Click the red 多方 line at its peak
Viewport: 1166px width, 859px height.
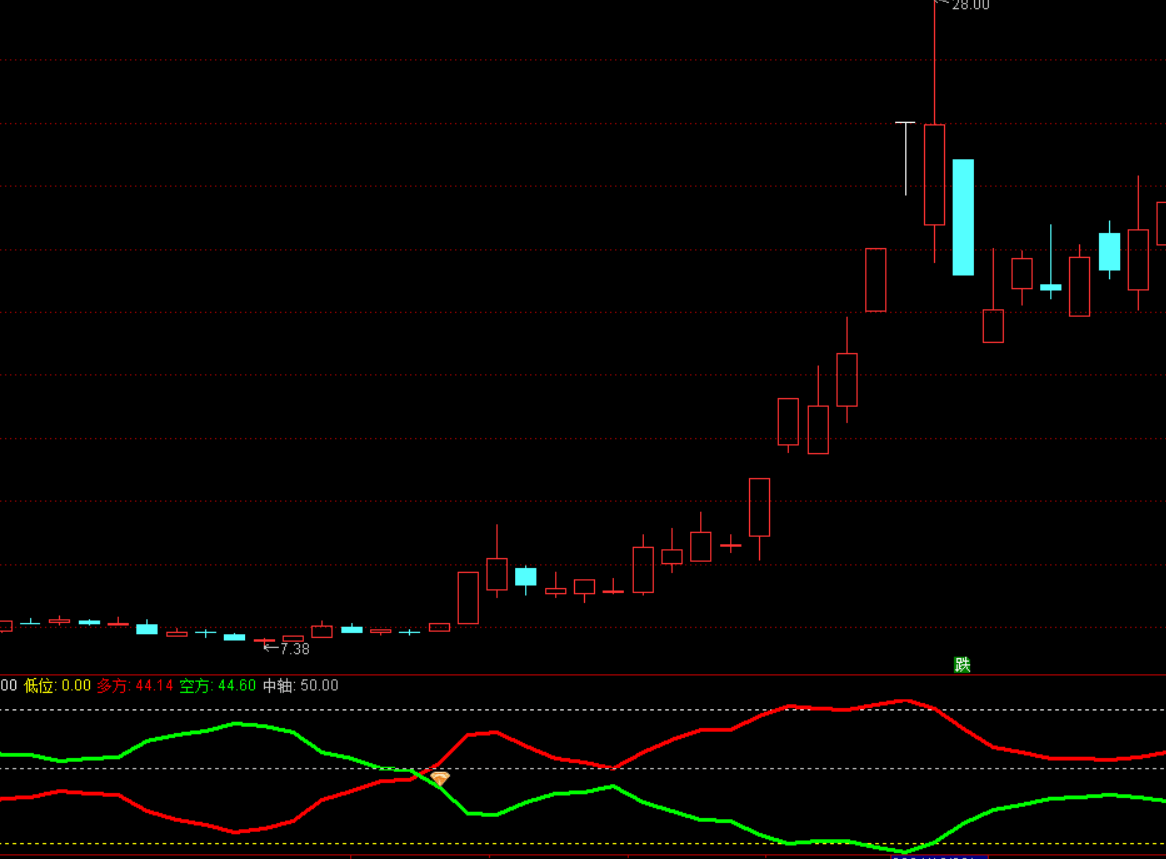pos(905,700)
